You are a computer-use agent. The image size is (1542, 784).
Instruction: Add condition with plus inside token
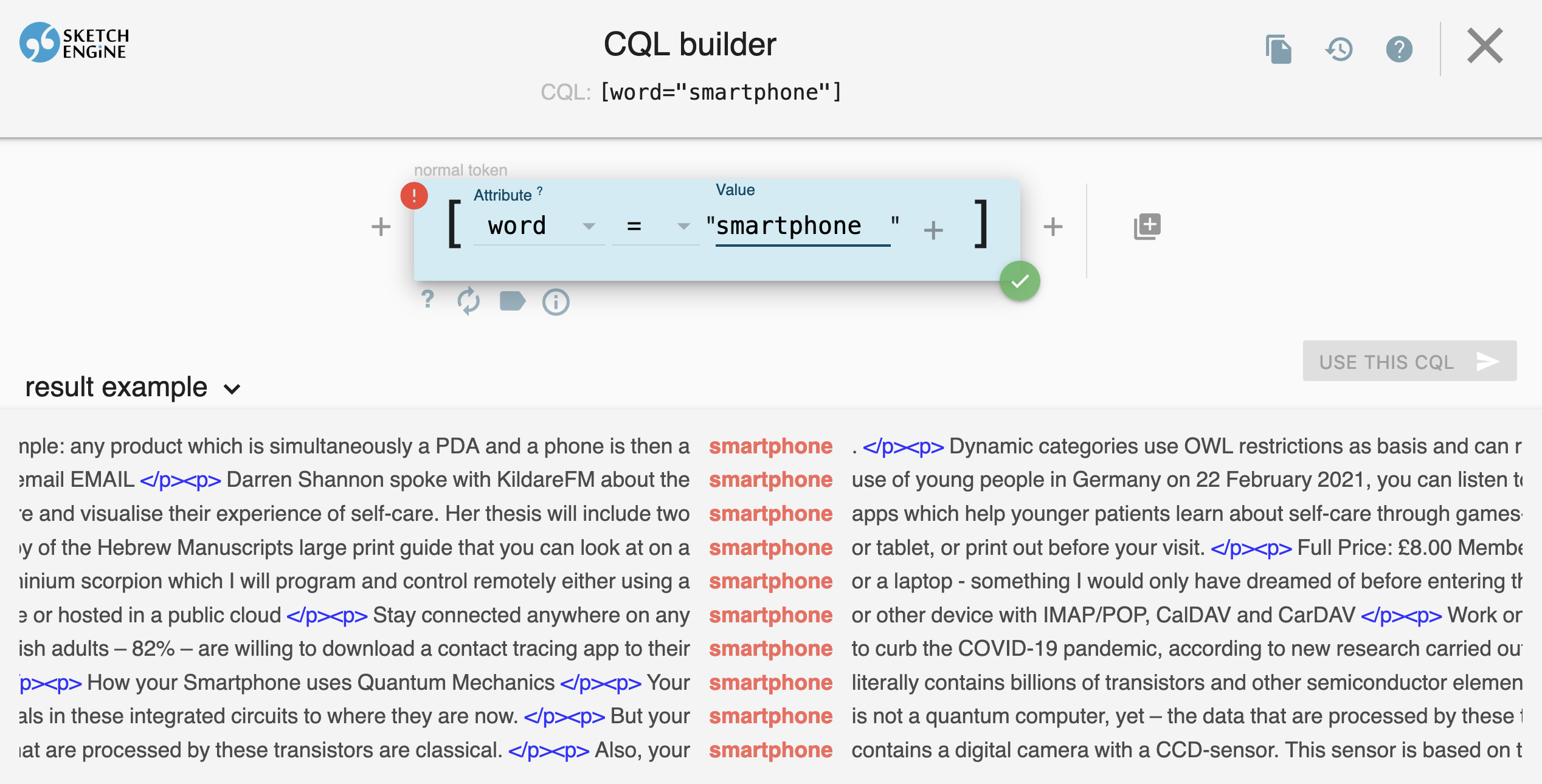[933, 230]
